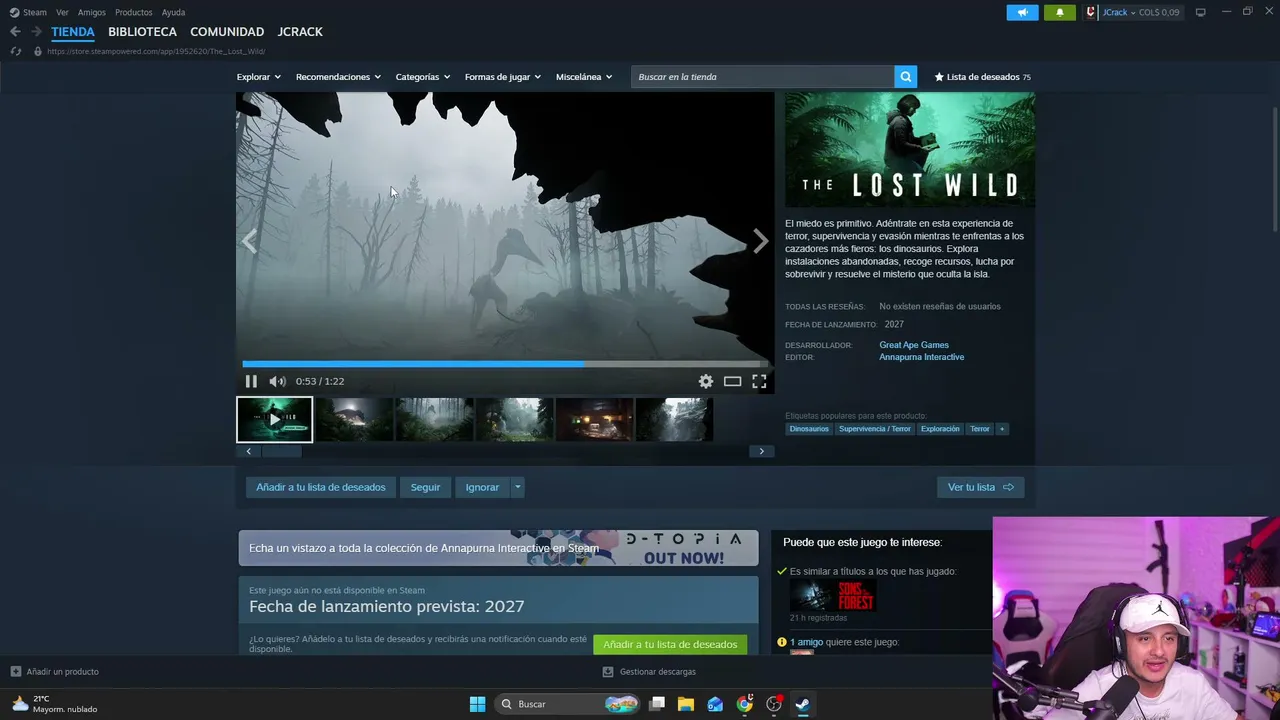Select the trailer video thumbnail

point(275,420)
